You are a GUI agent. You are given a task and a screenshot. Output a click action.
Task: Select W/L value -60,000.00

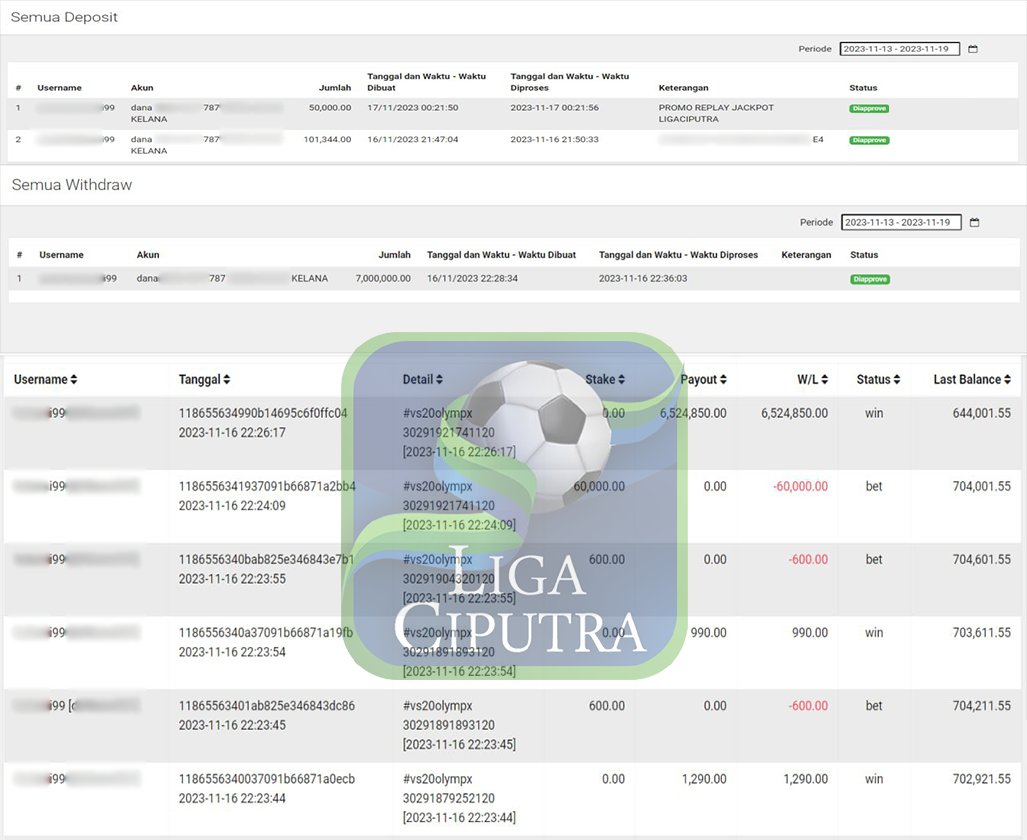tap(800, 487)
